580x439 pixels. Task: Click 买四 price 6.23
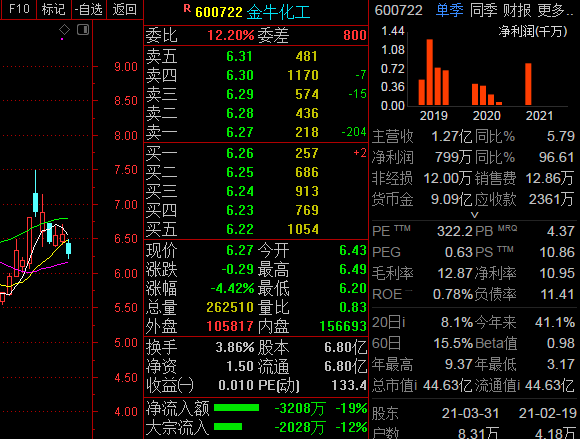(x=240, y=210)
